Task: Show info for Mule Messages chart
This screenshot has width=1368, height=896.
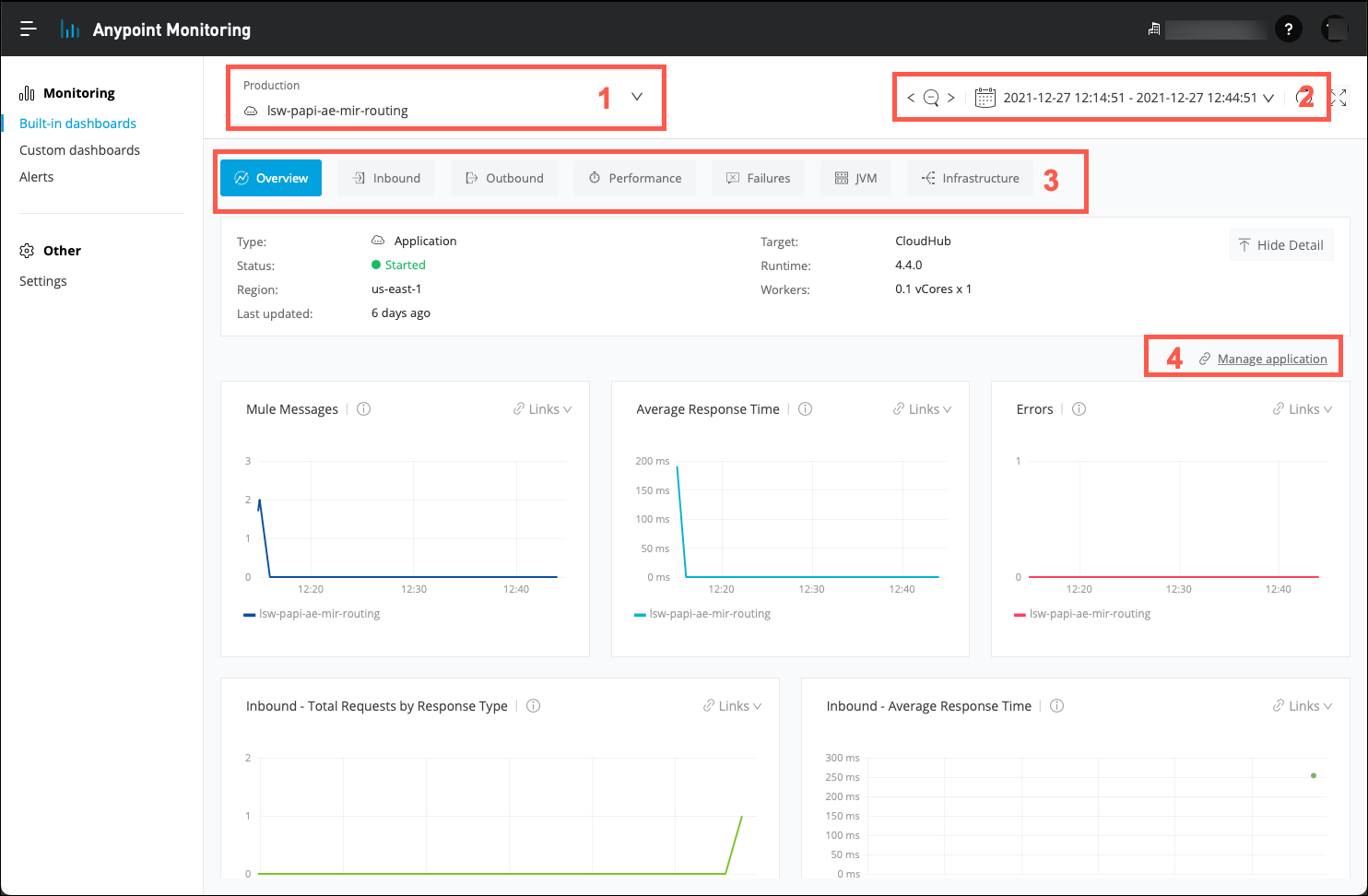Action: 363,409
